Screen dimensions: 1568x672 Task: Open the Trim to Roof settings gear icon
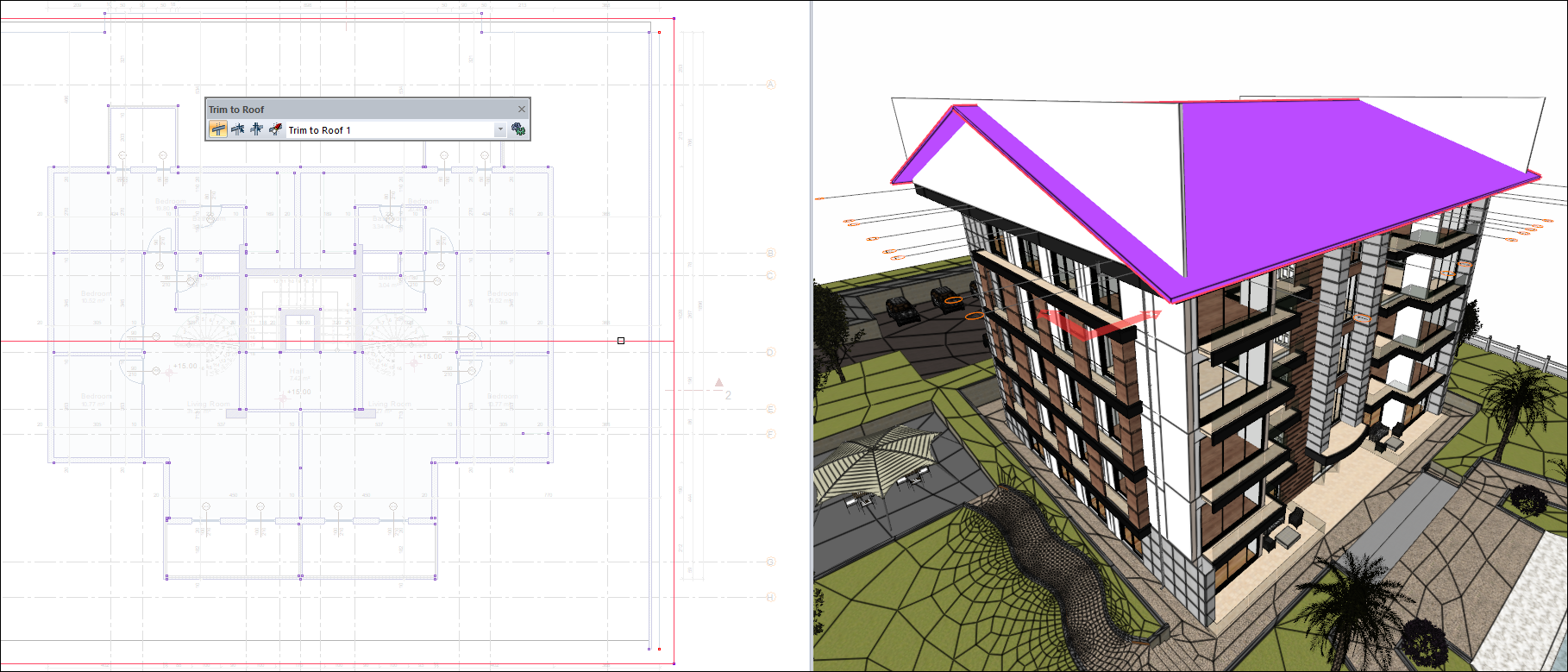click(x=517, y=129)
